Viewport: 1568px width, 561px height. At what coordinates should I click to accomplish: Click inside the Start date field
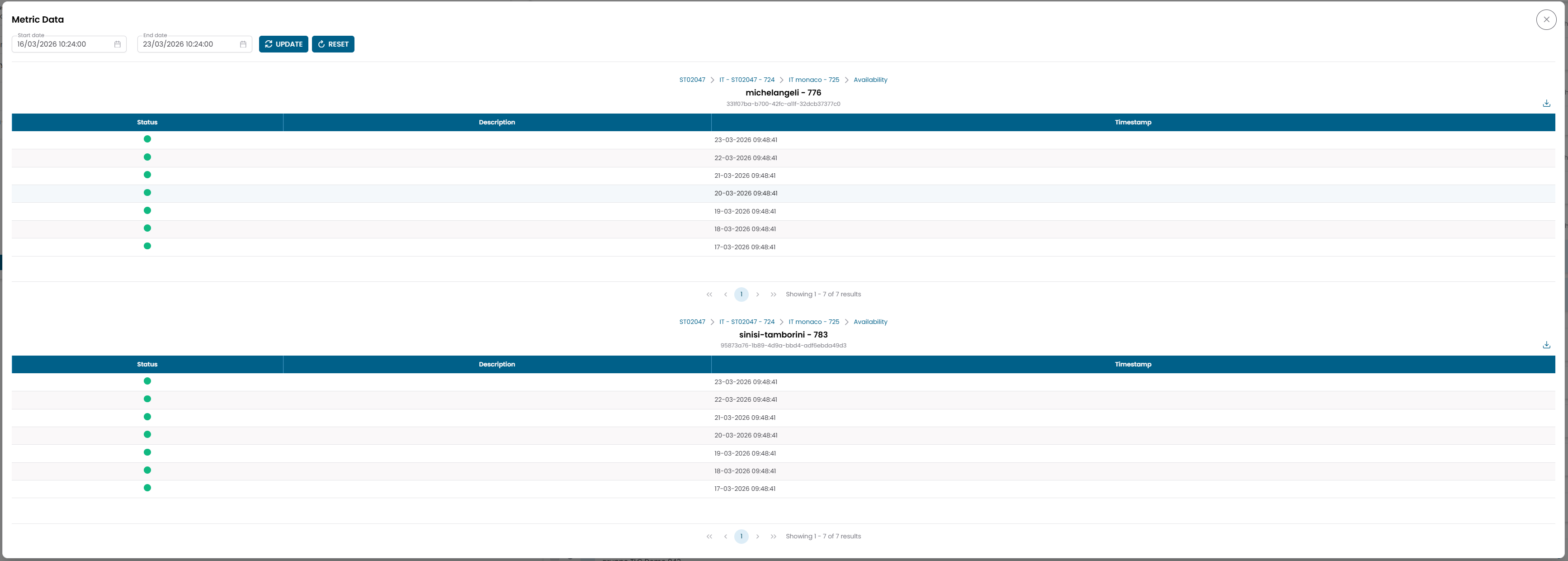[61, 44]
